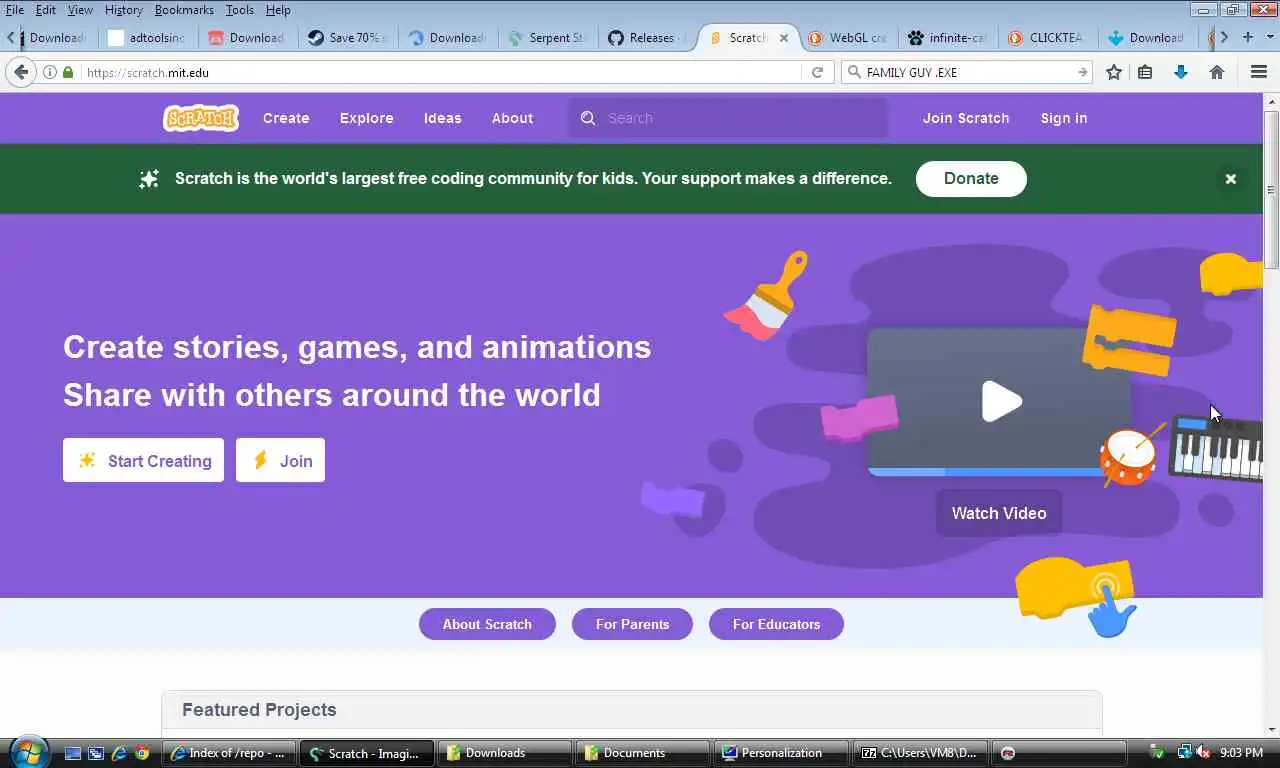
Task: Open About in Scratch navigation
Action: [x=512, y=118]
